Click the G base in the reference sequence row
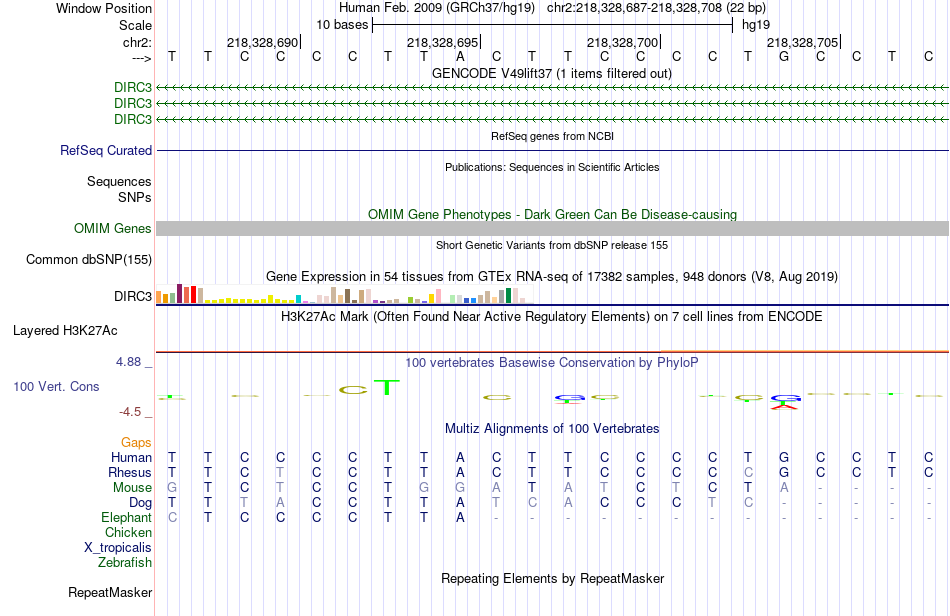 point(784,56)
